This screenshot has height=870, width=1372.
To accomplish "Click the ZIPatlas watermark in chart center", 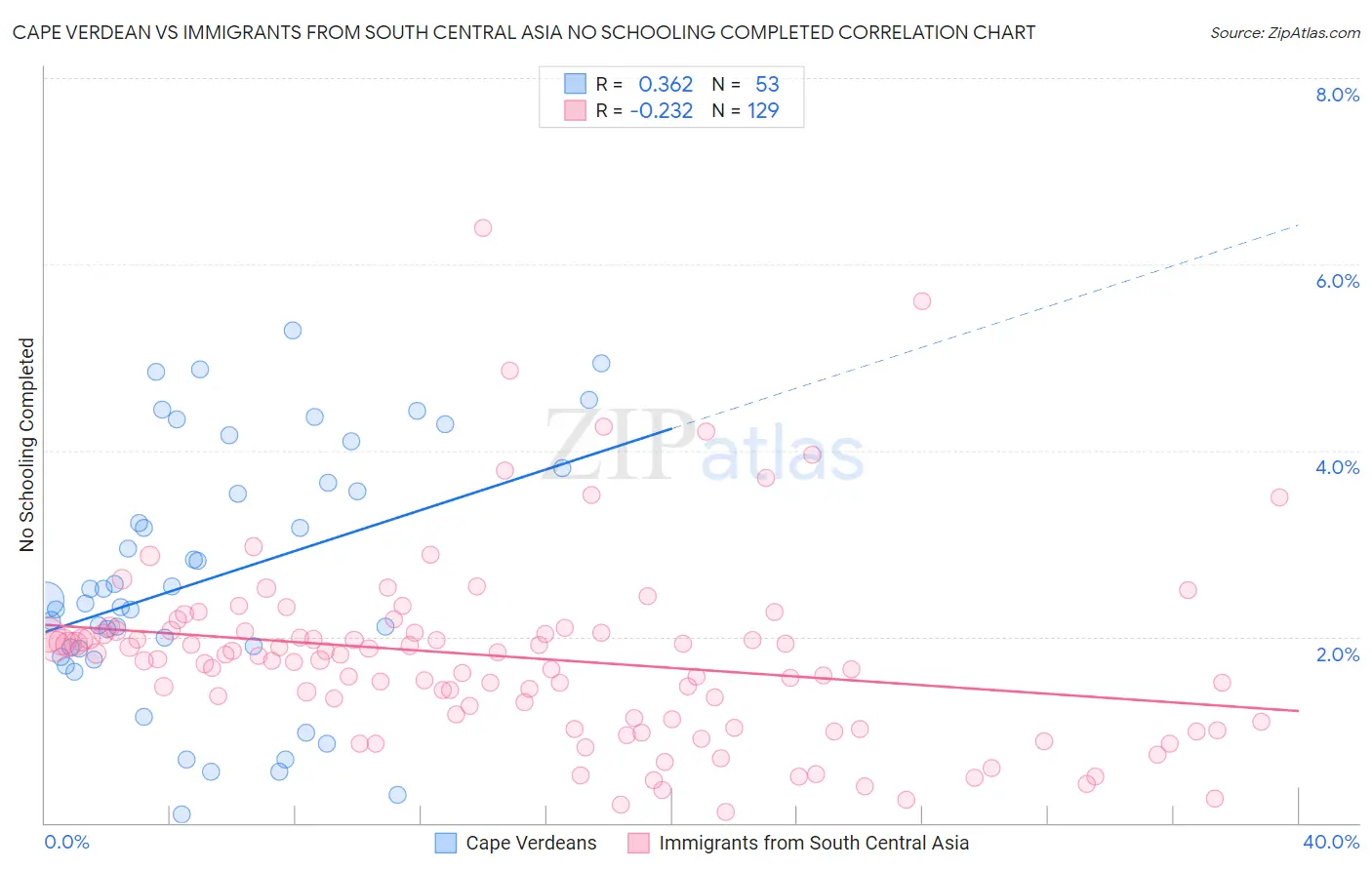I will [705, 449].
